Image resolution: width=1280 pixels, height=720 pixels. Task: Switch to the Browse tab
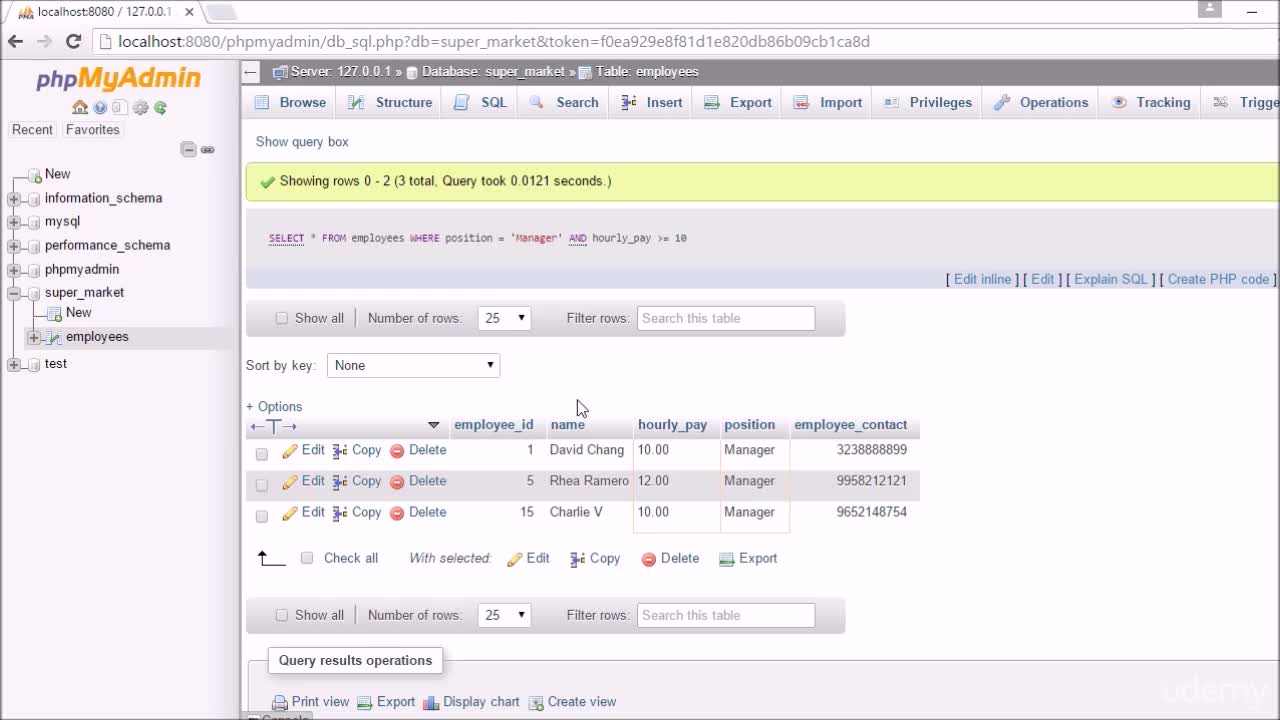point(290,102)
